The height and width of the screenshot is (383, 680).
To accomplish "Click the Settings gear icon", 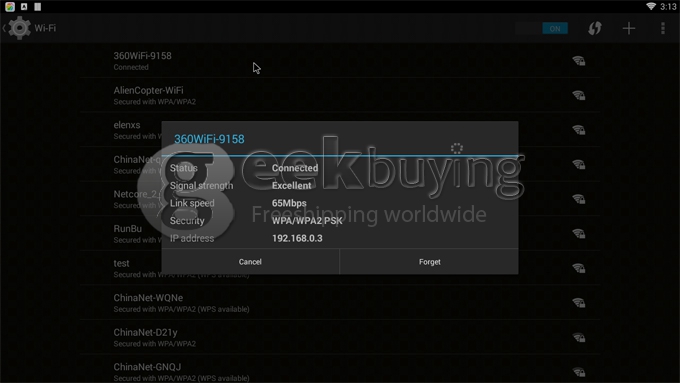I will (x=19, y=28).
